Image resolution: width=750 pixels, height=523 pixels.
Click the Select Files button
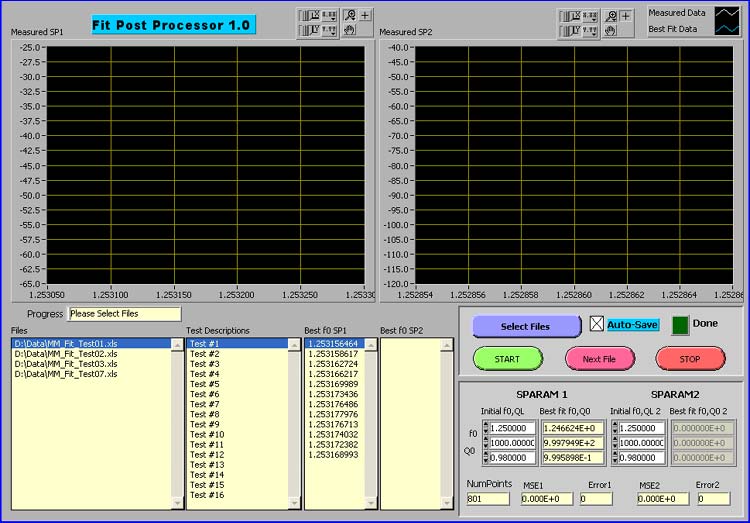point(526,326)
